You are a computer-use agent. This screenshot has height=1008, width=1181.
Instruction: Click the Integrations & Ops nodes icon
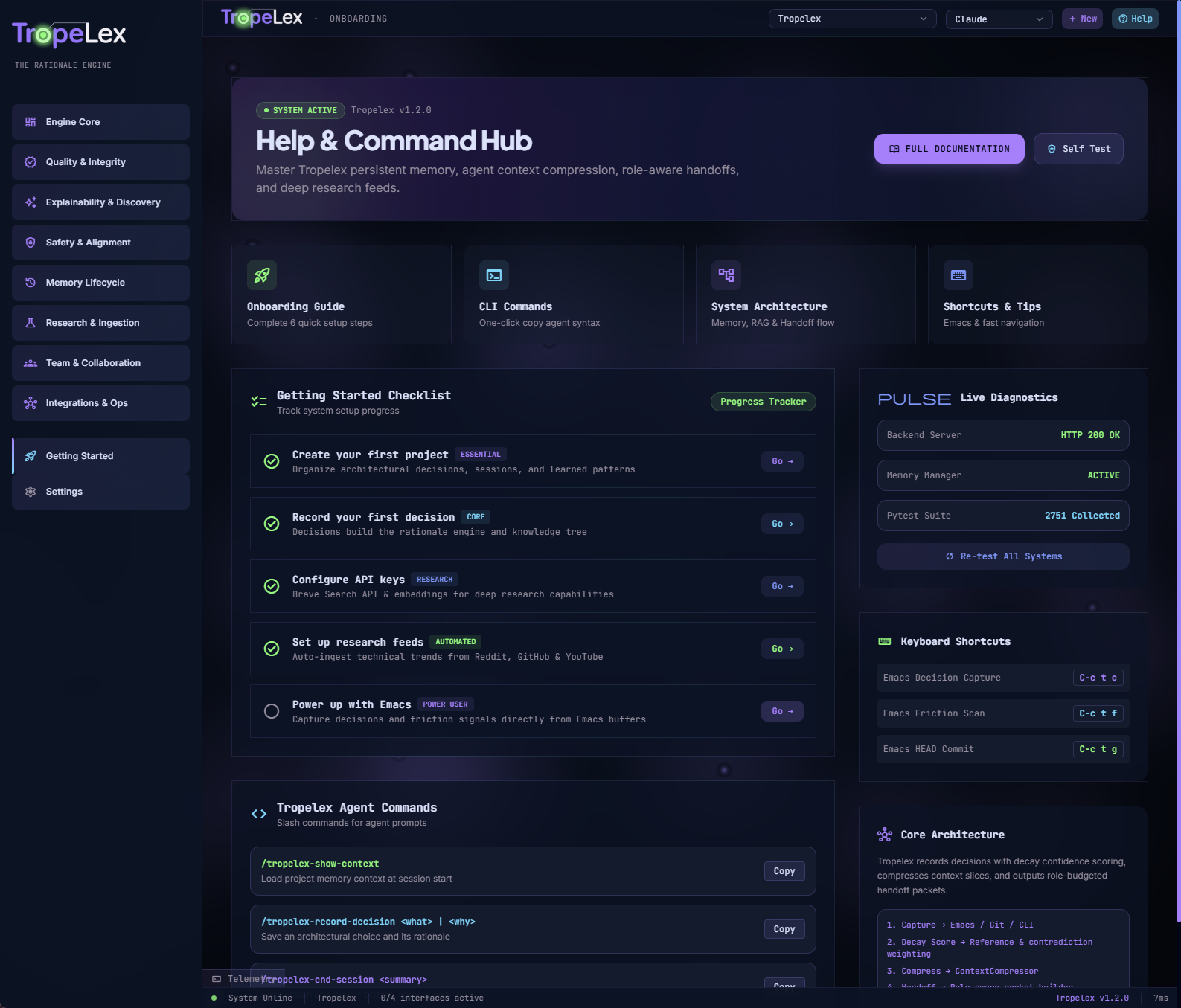(31, 403)
